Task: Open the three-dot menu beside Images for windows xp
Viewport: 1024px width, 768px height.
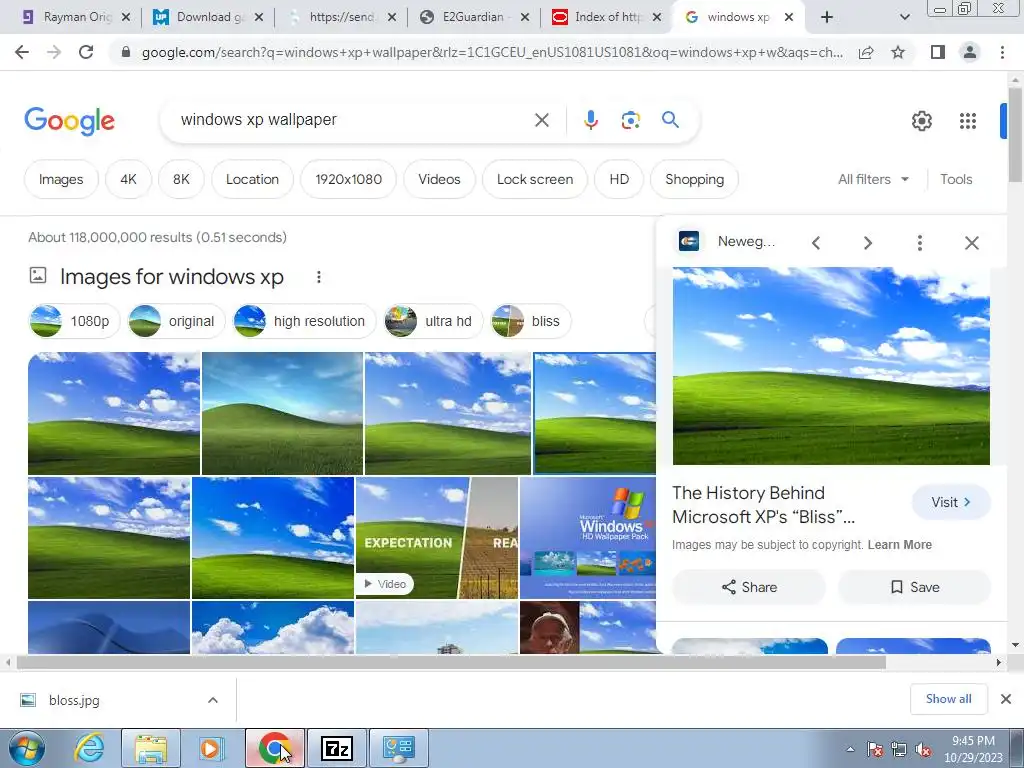Action: [319, 277]
